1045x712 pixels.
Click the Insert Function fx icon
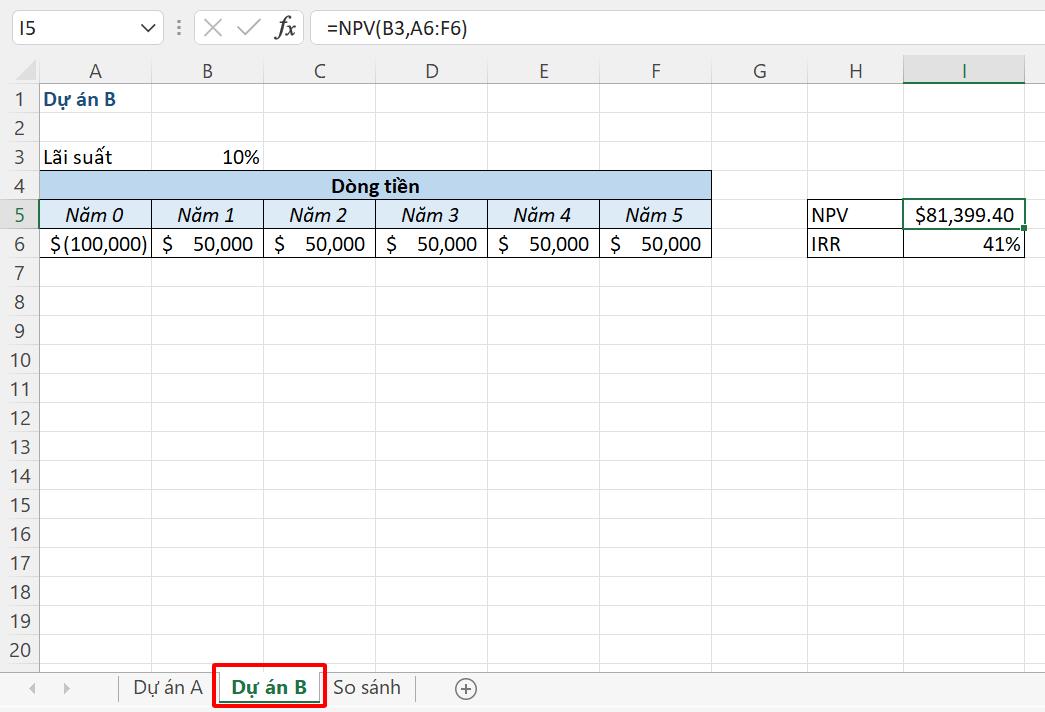pos(285,28)
